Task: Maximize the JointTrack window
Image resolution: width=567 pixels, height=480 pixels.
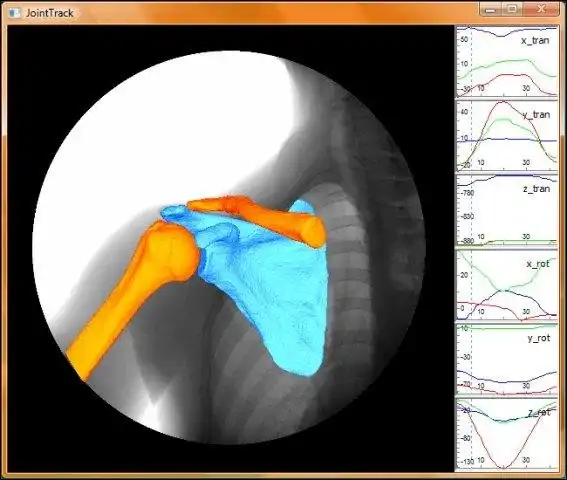Action: (512, 10)
